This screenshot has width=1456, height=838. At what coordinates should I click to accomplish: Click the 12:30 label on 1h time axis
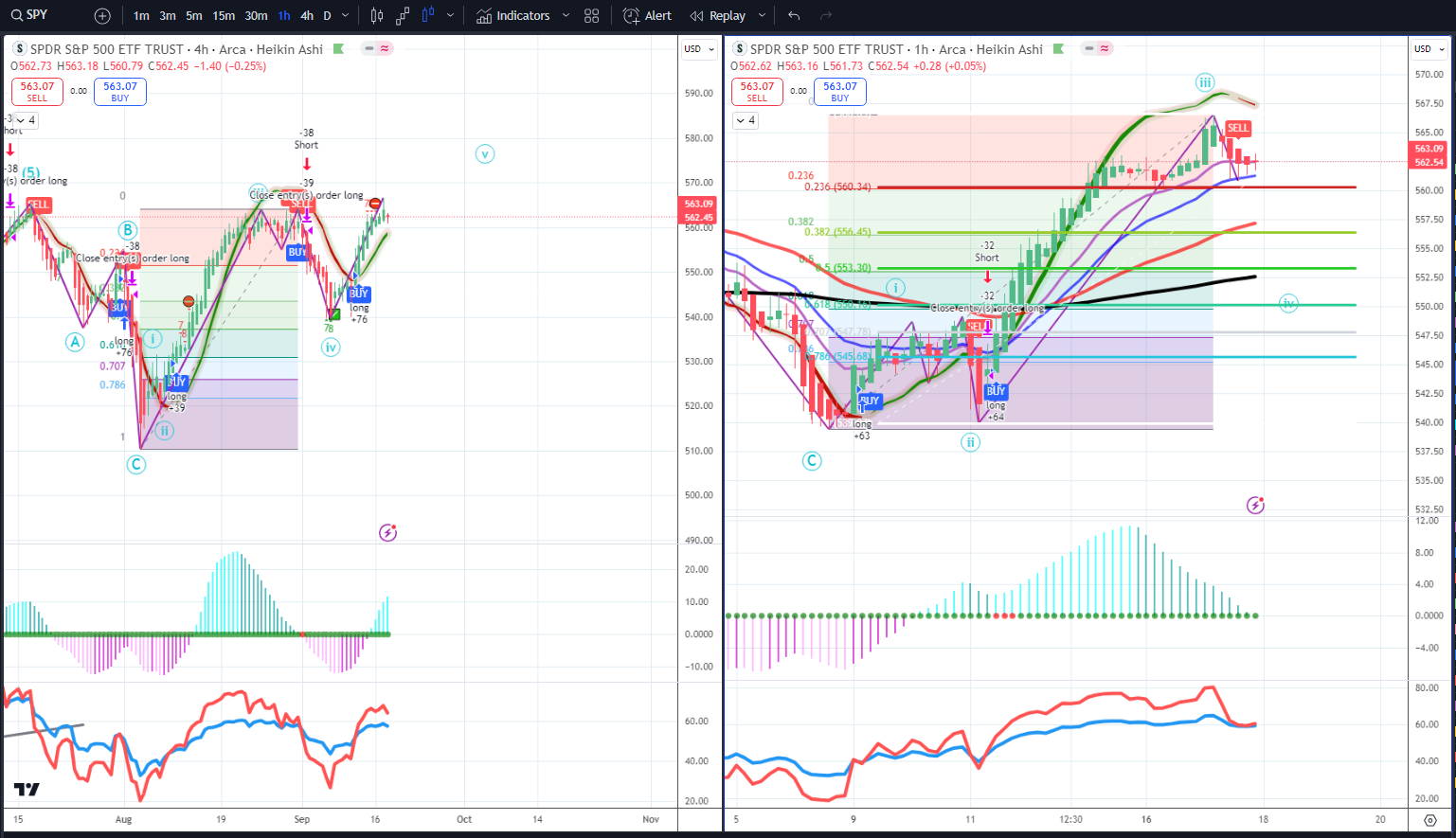[1070, 819]
